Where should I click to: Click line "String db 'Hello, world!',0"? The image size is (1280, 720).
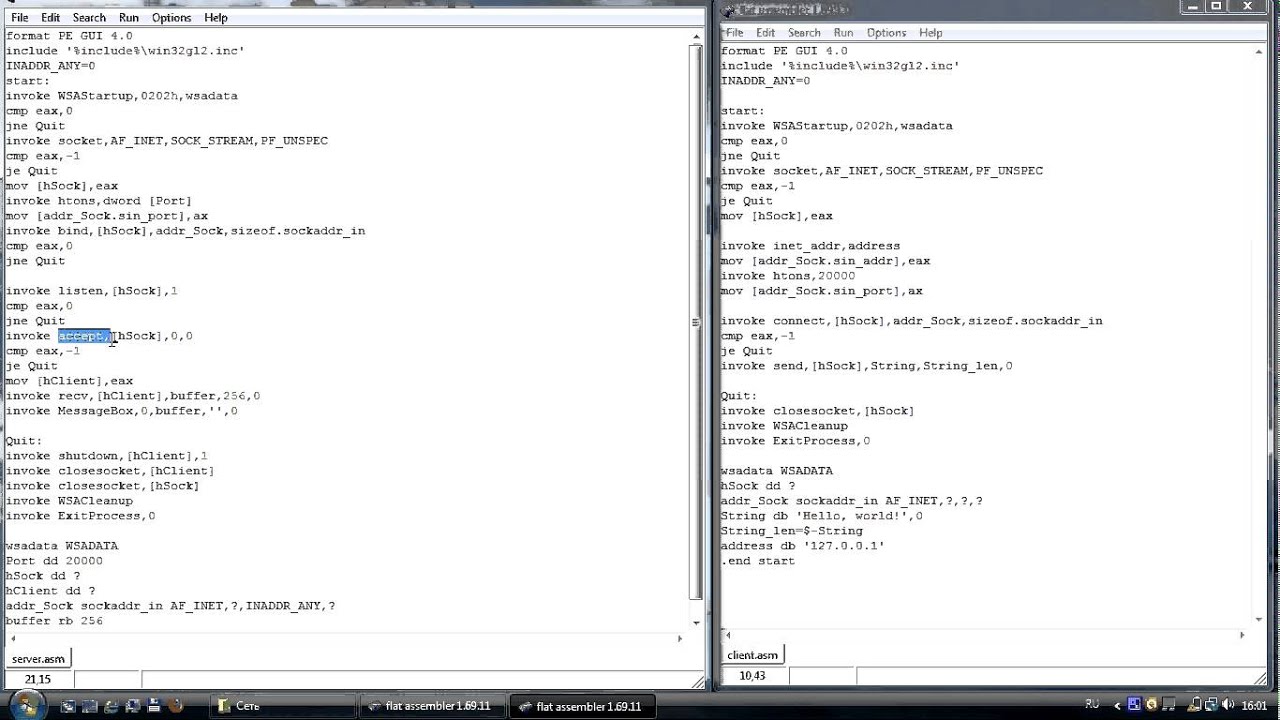coord(822,516)
